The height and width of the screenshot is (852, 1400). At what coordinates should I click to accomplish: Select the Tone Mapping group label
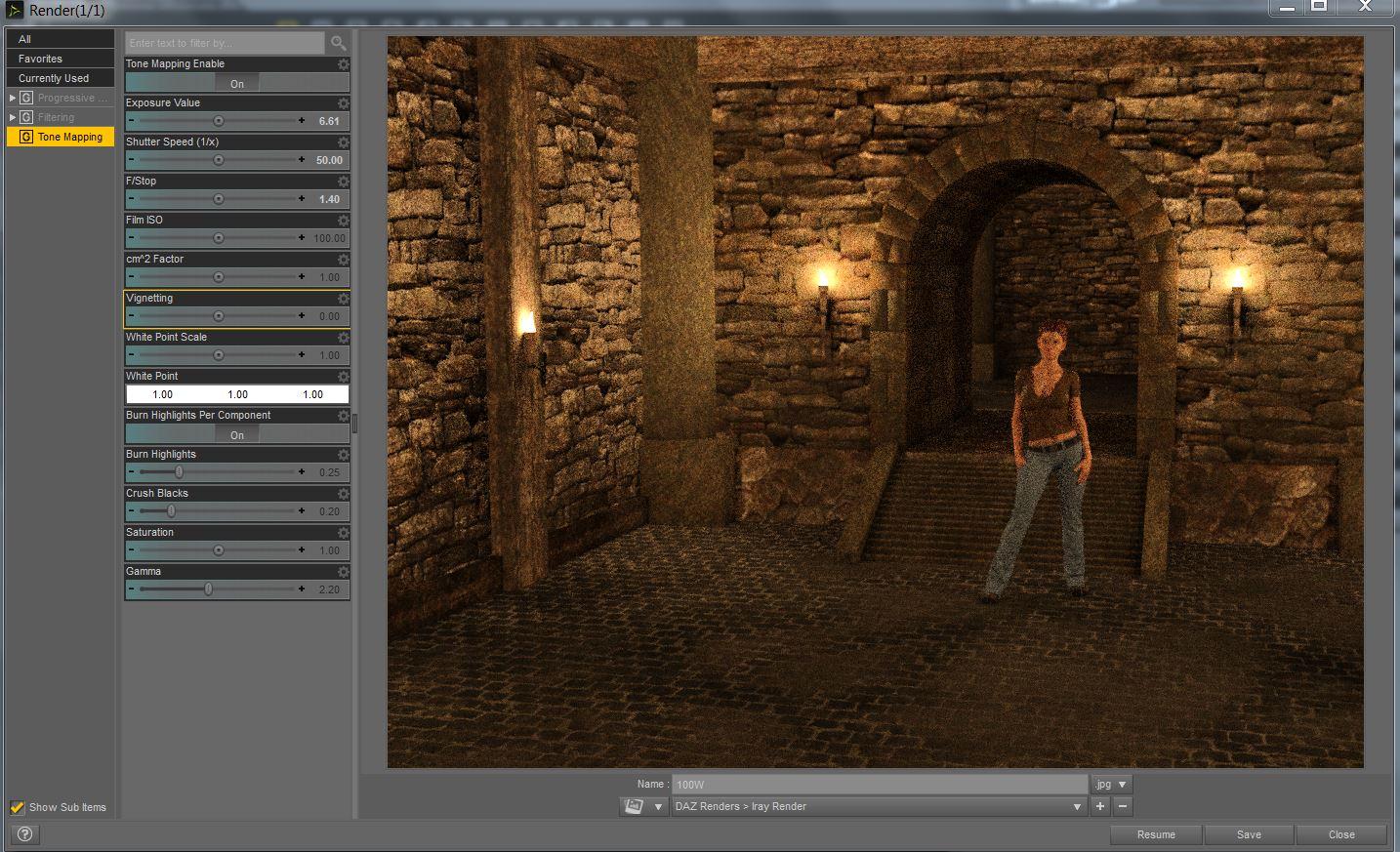click(x=70, y=137)
